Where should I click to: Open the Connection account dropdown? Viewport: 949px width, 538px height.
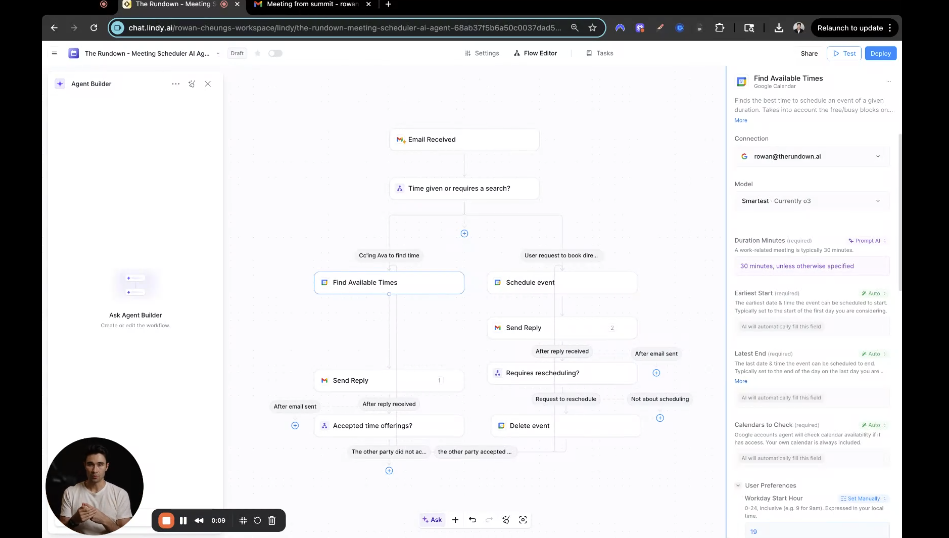click(811, 157)
